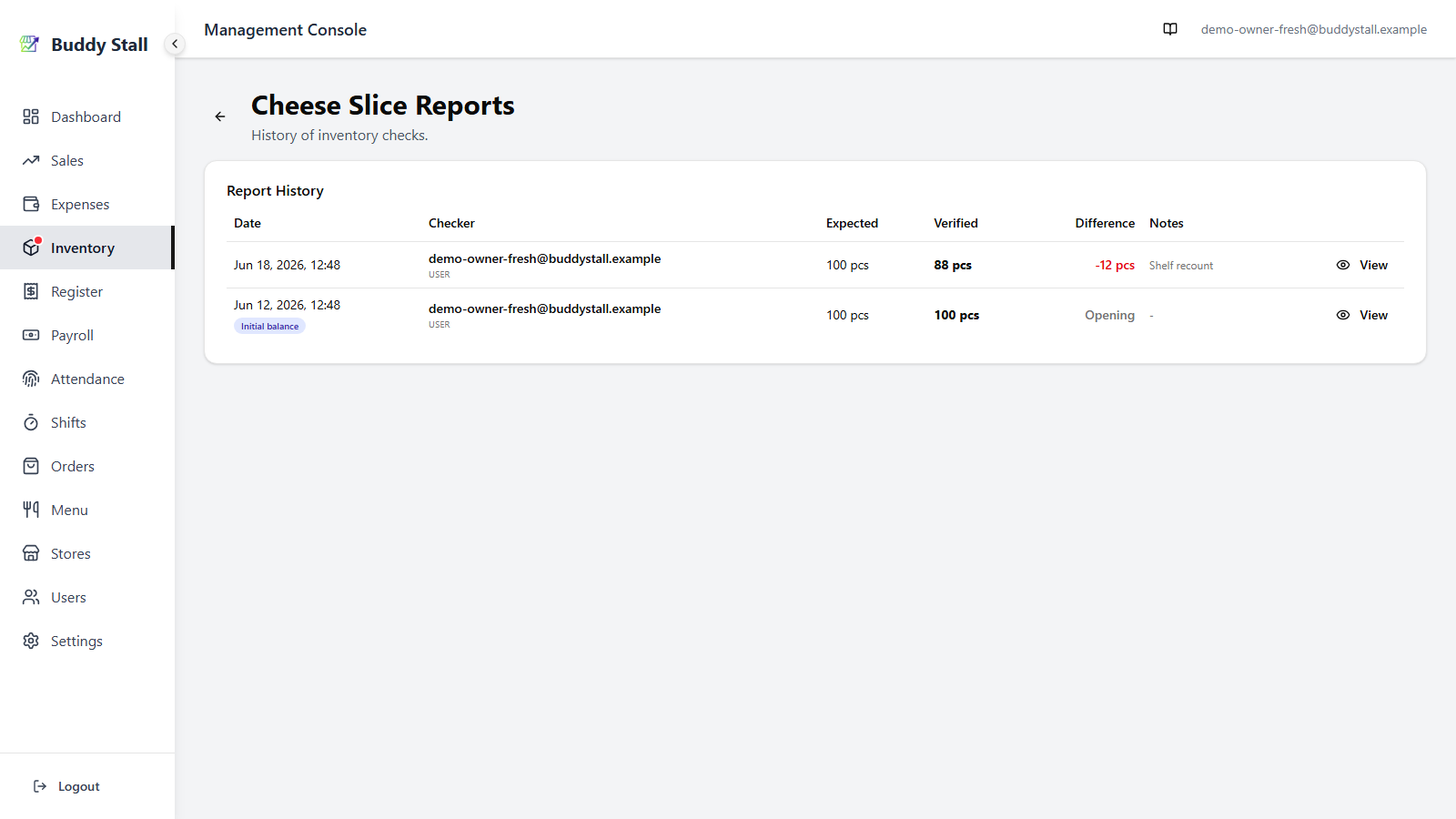Screen dimensions: 1456x819
Task: Click the Expected column header
Action: (852, 223)
